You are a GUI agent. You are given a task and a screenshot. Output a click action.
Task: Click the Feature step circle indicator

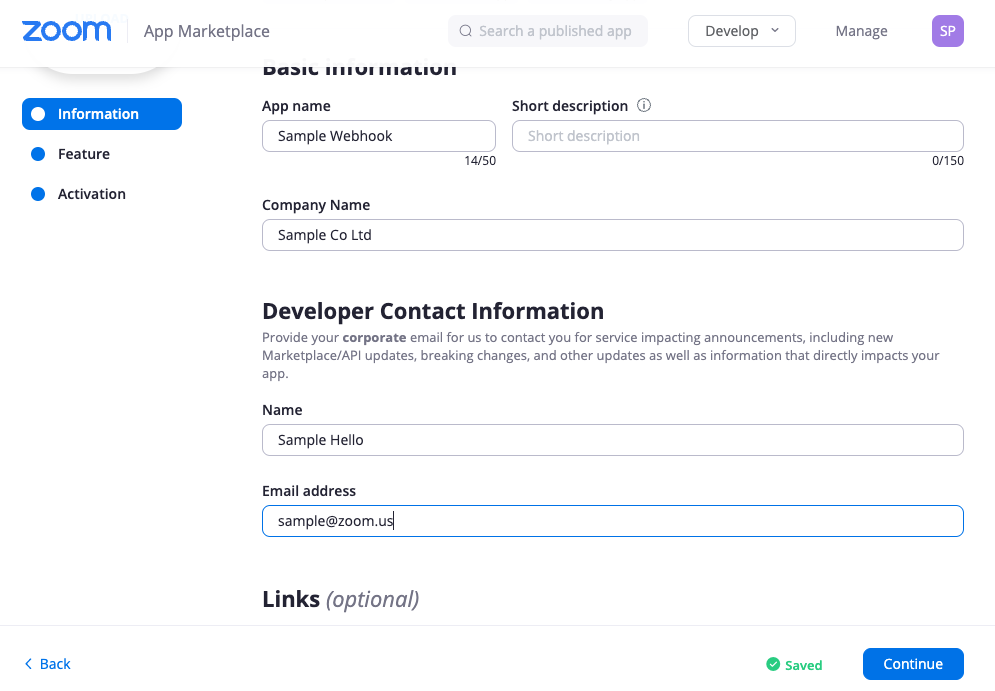pos(37,154)
